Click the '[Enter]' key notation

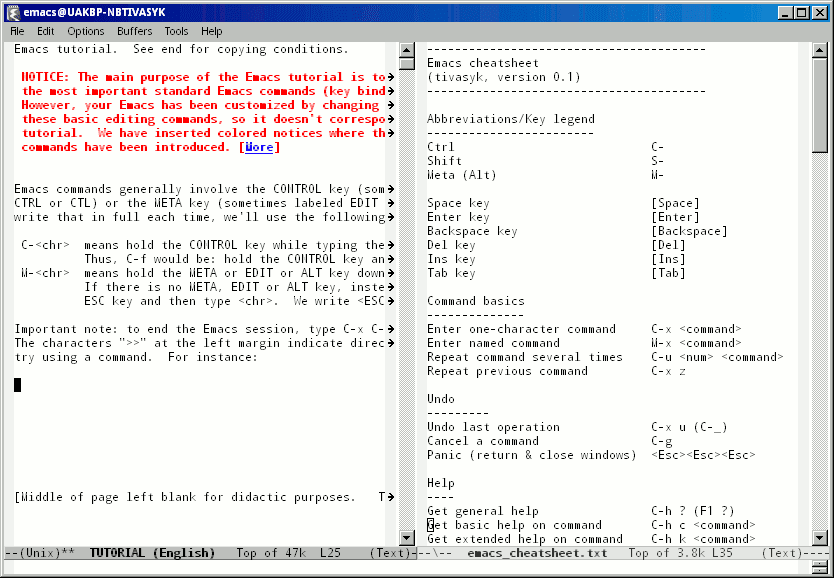point(675,217)
